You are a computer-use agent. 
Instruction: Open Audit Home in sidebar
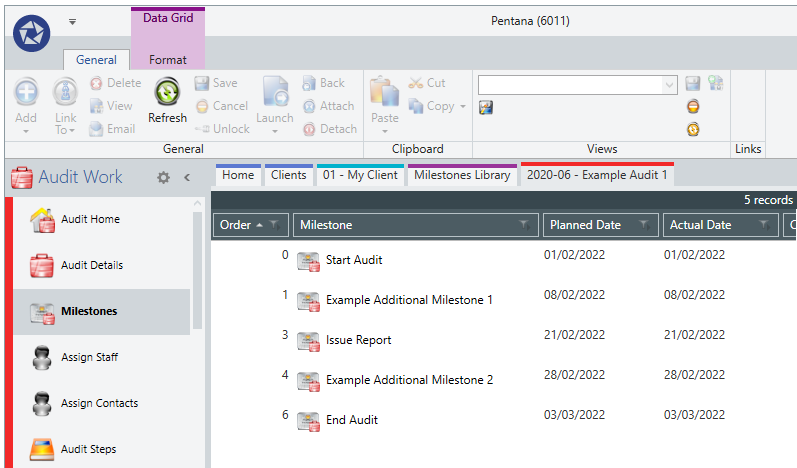pos(102,220)
